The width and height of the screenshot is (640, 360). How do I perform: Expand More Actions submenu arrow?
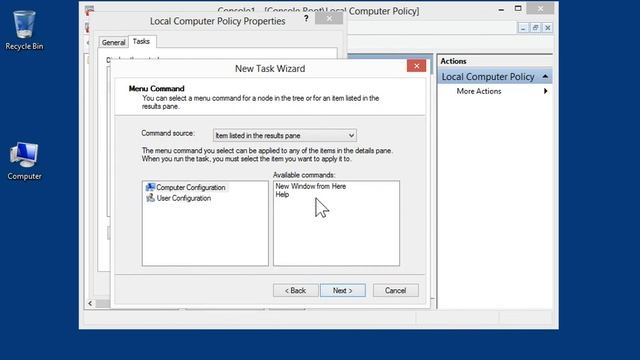click(x=545, y=91)
